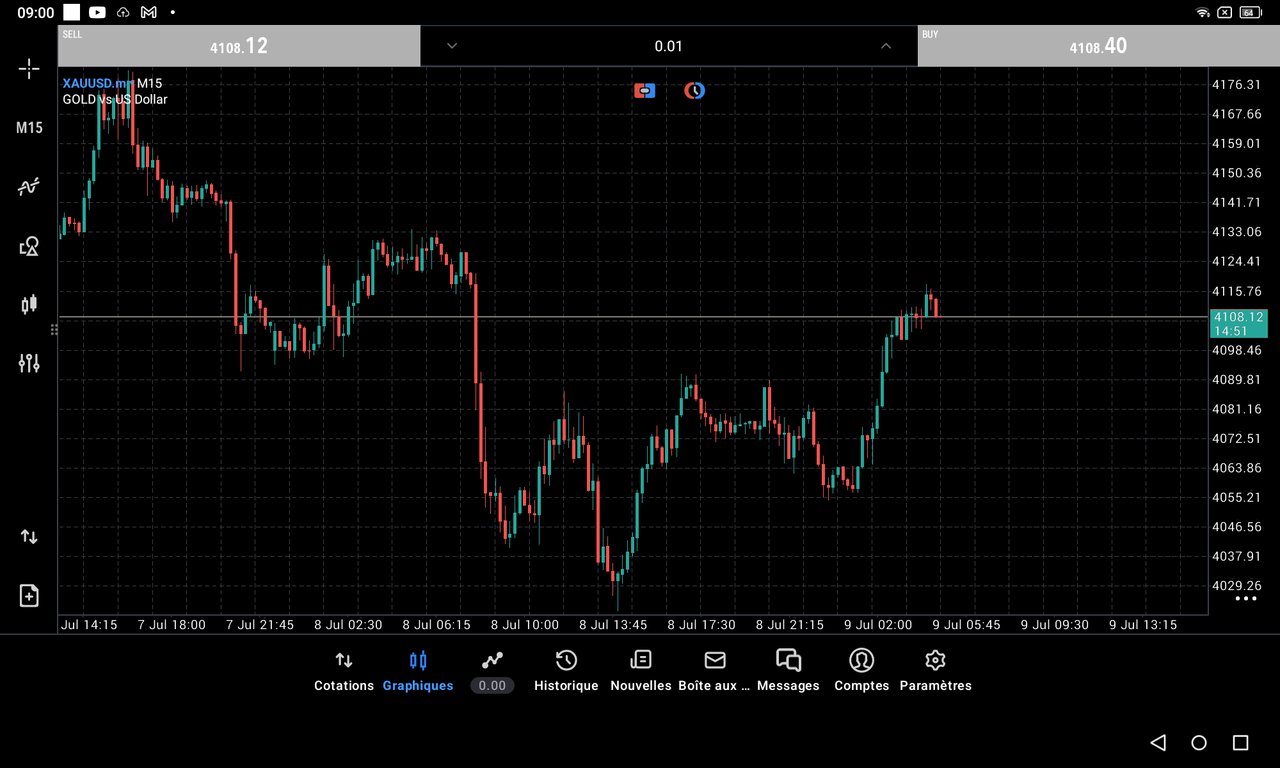
Task: Click SELL at 4108.12
Action: tap(239, 46)
